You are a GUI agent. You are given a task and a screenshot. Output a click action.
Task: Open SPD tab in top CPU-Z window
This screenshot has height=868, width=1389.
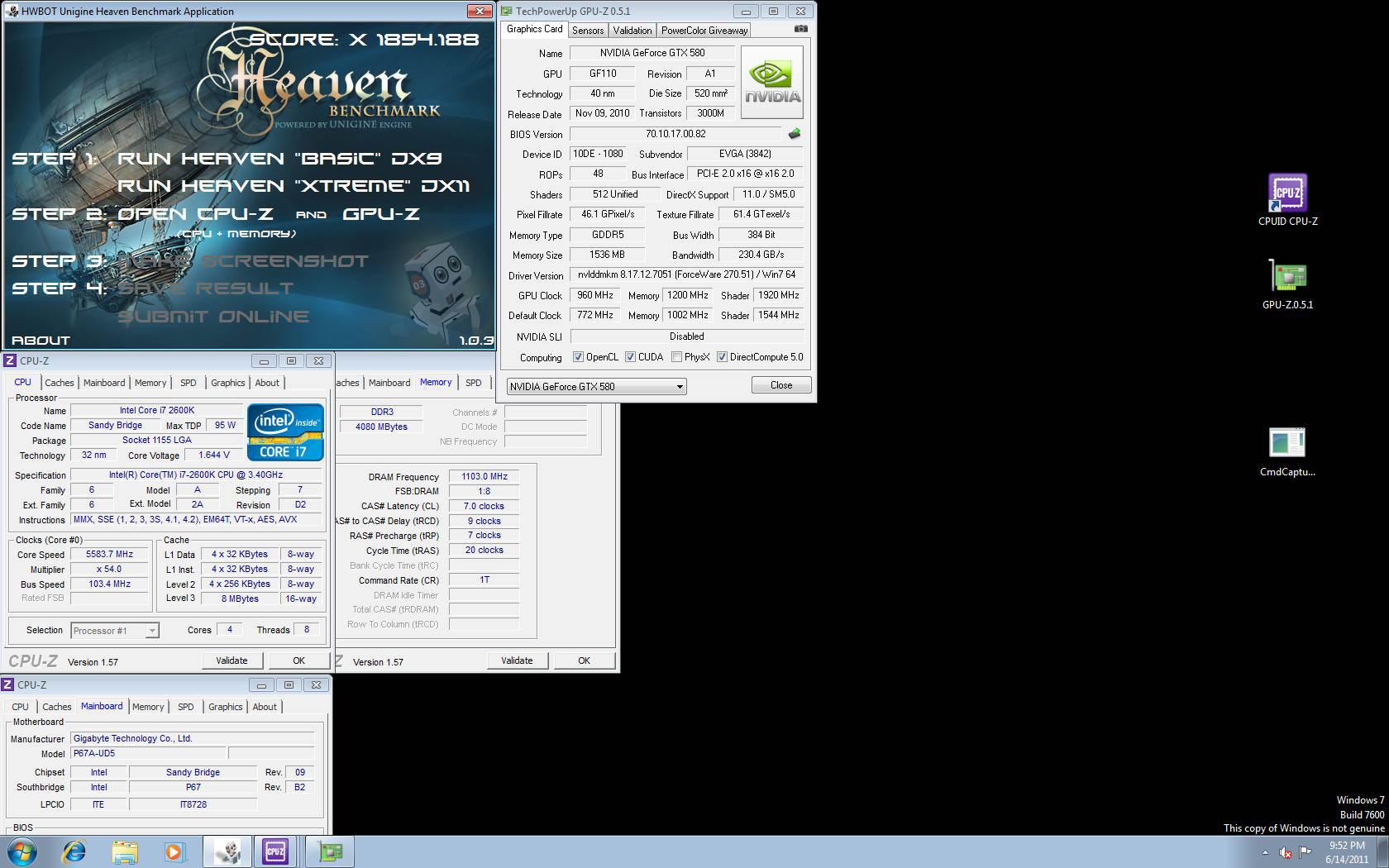tap(189, 383)
